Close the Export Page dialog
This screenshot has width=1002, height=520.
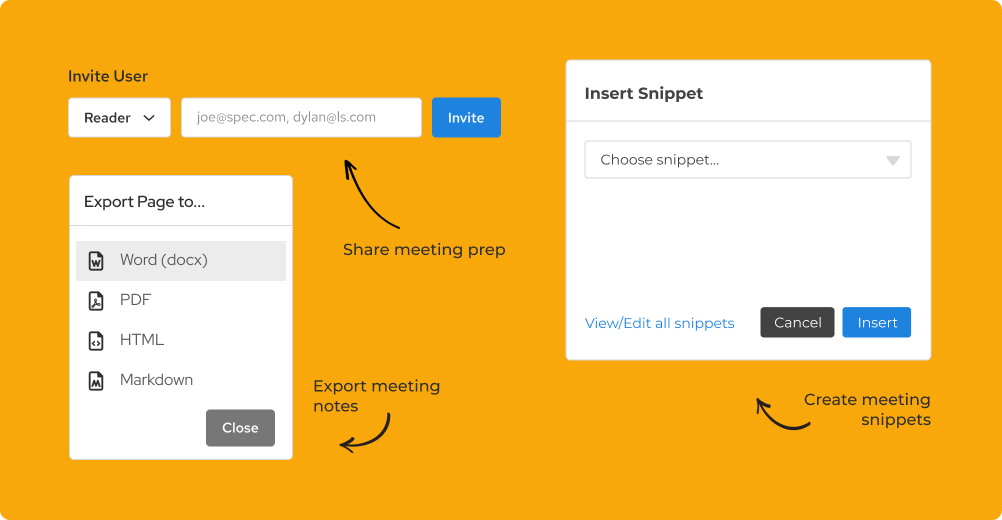240,428
